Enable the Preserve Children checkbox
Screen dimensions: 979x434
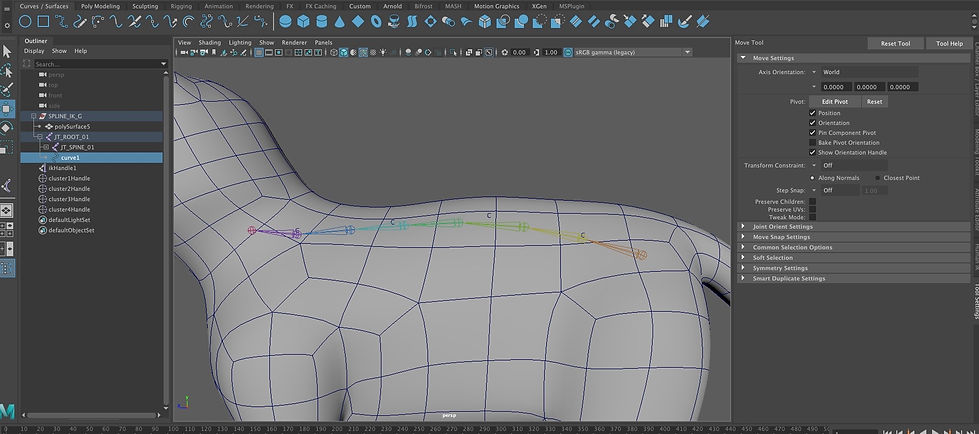click(x=812, y=202)
